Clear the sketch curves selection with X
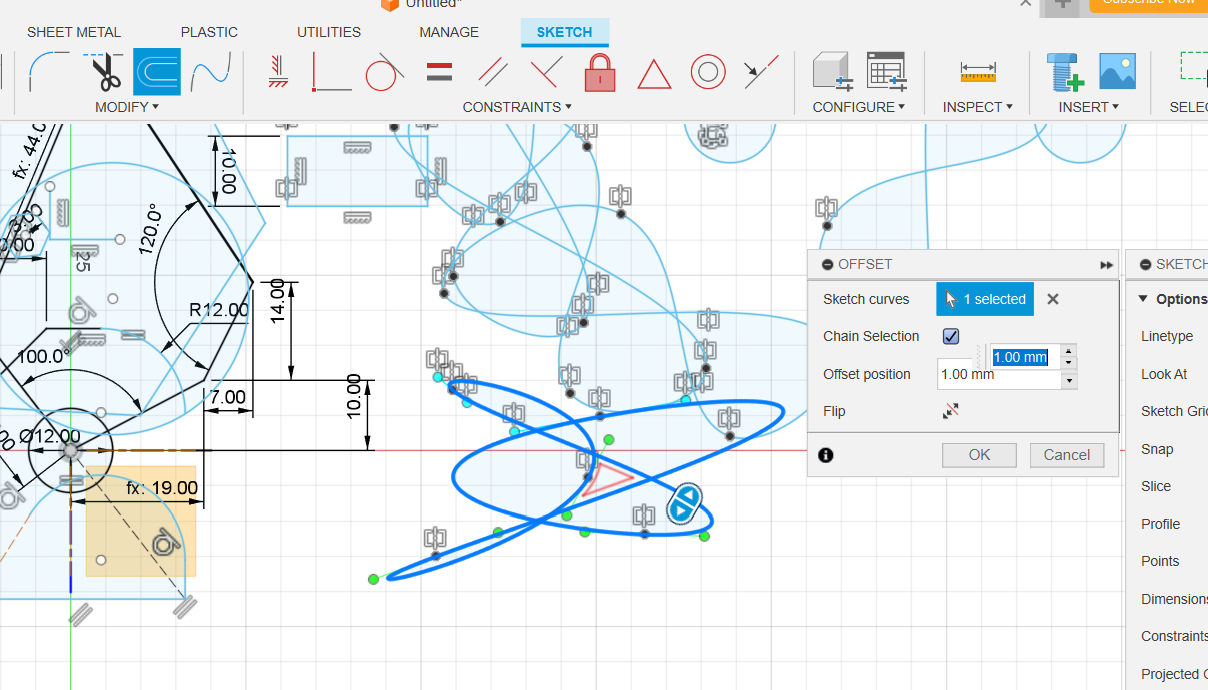The width and height of the screenshot is (1208, 690). 1053,299
